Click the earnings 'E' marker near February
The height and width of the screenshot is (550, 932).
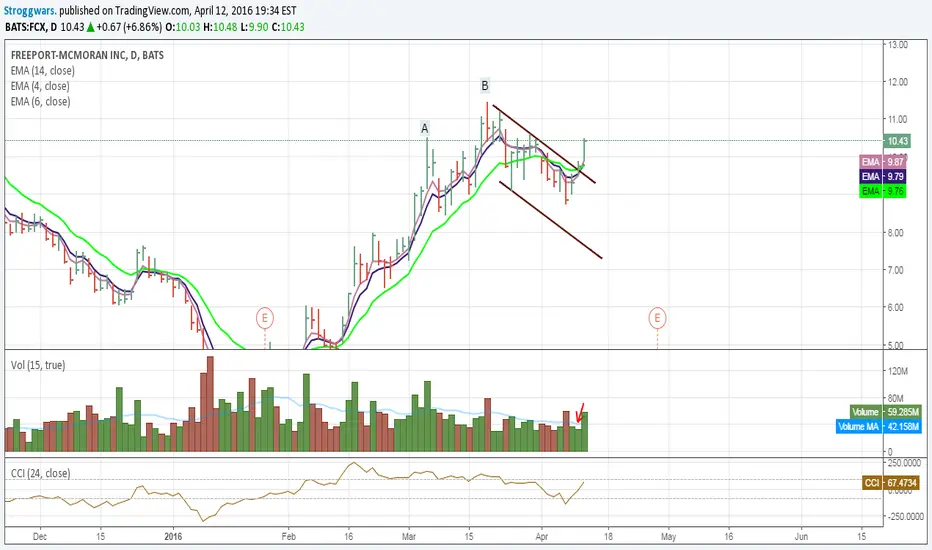click(x=265, y=318)
